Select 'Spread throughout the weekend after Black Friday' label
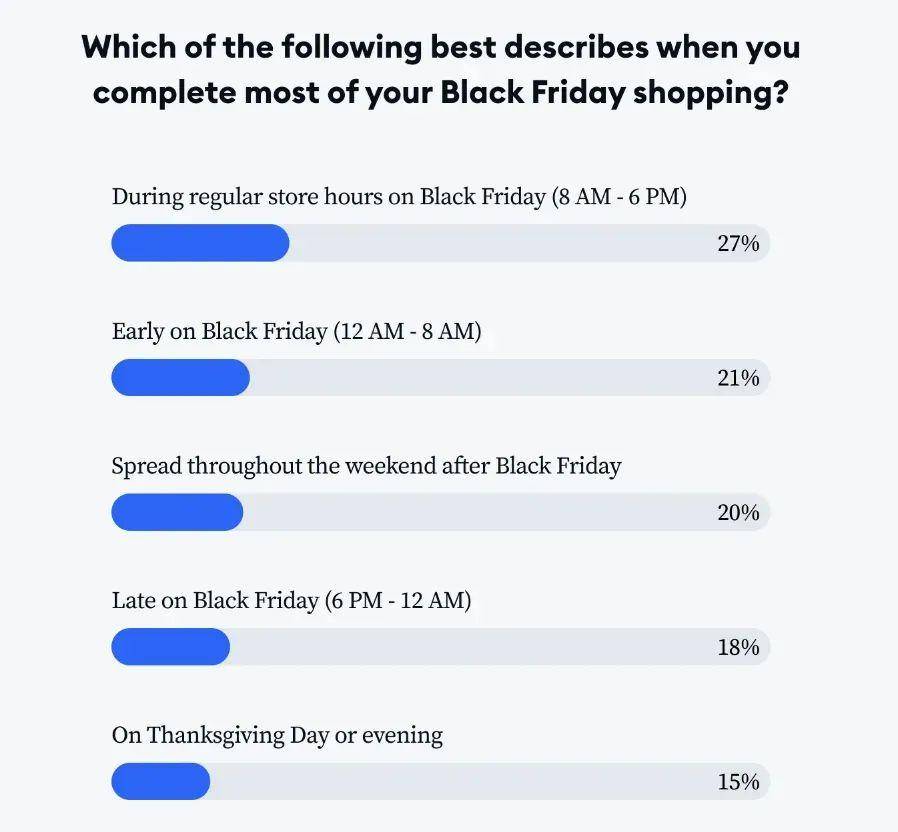 coord(367,466)
